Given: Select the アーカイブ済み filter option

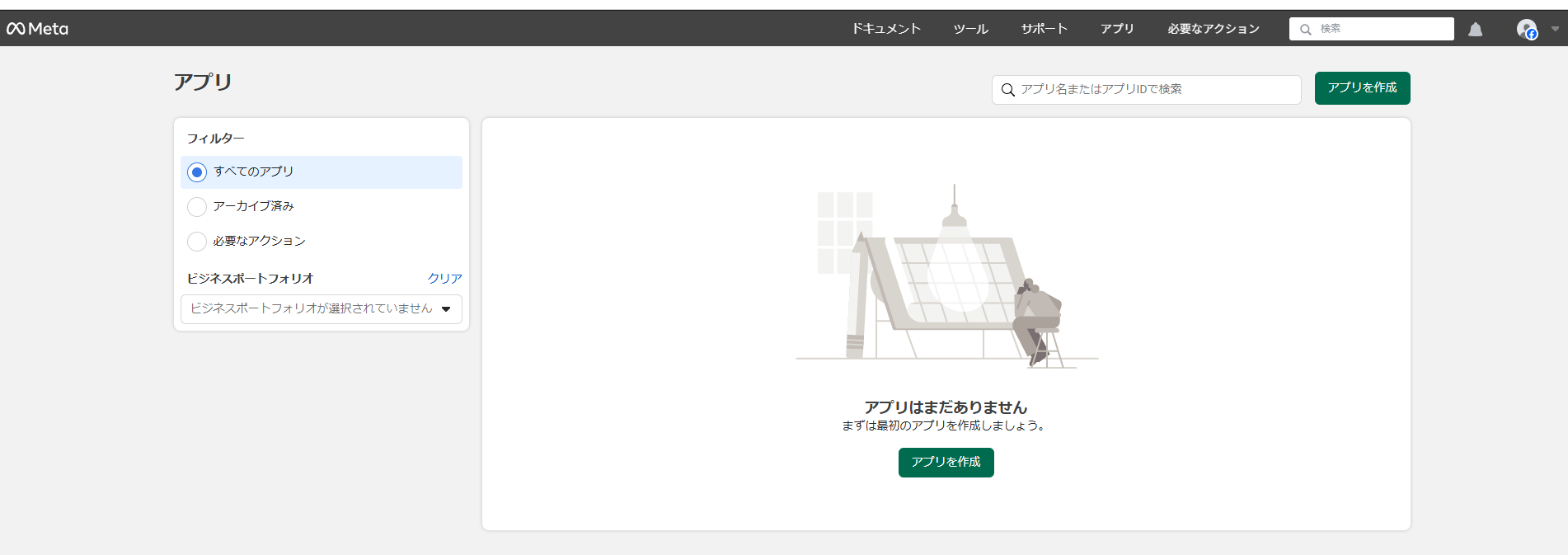Looking at the screenshot, I should (x=197, y=207).
